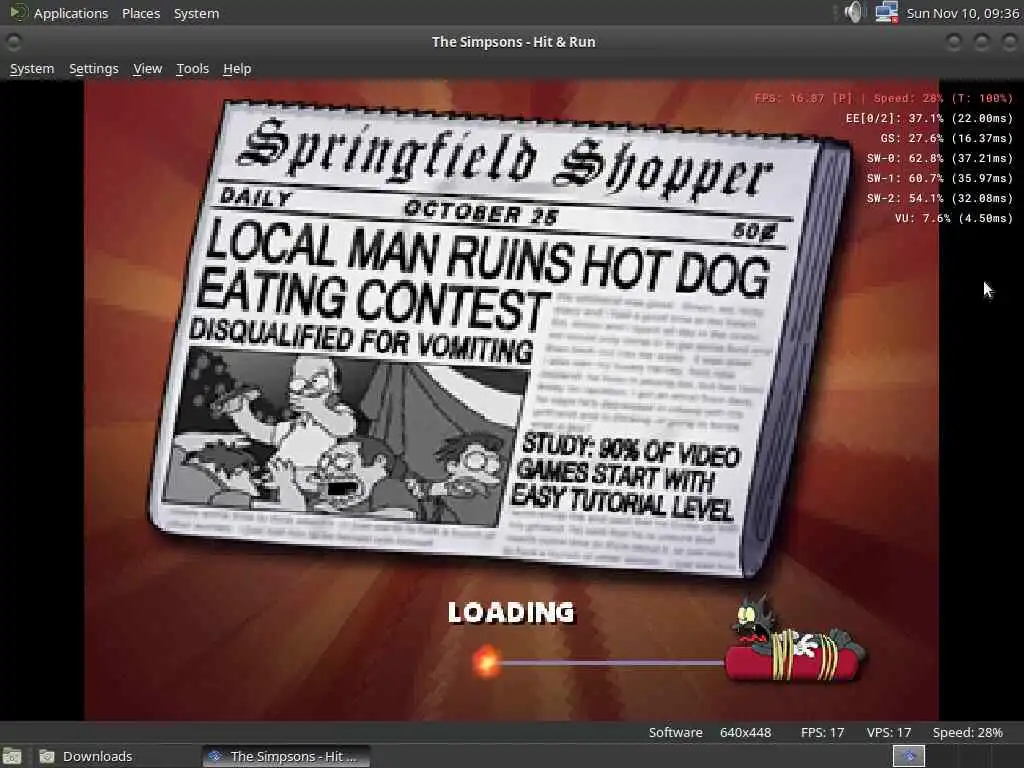Select The Simpsons - Hit taskbar button
Viewport: 1024px width, 768px height.
coord(285,756)
